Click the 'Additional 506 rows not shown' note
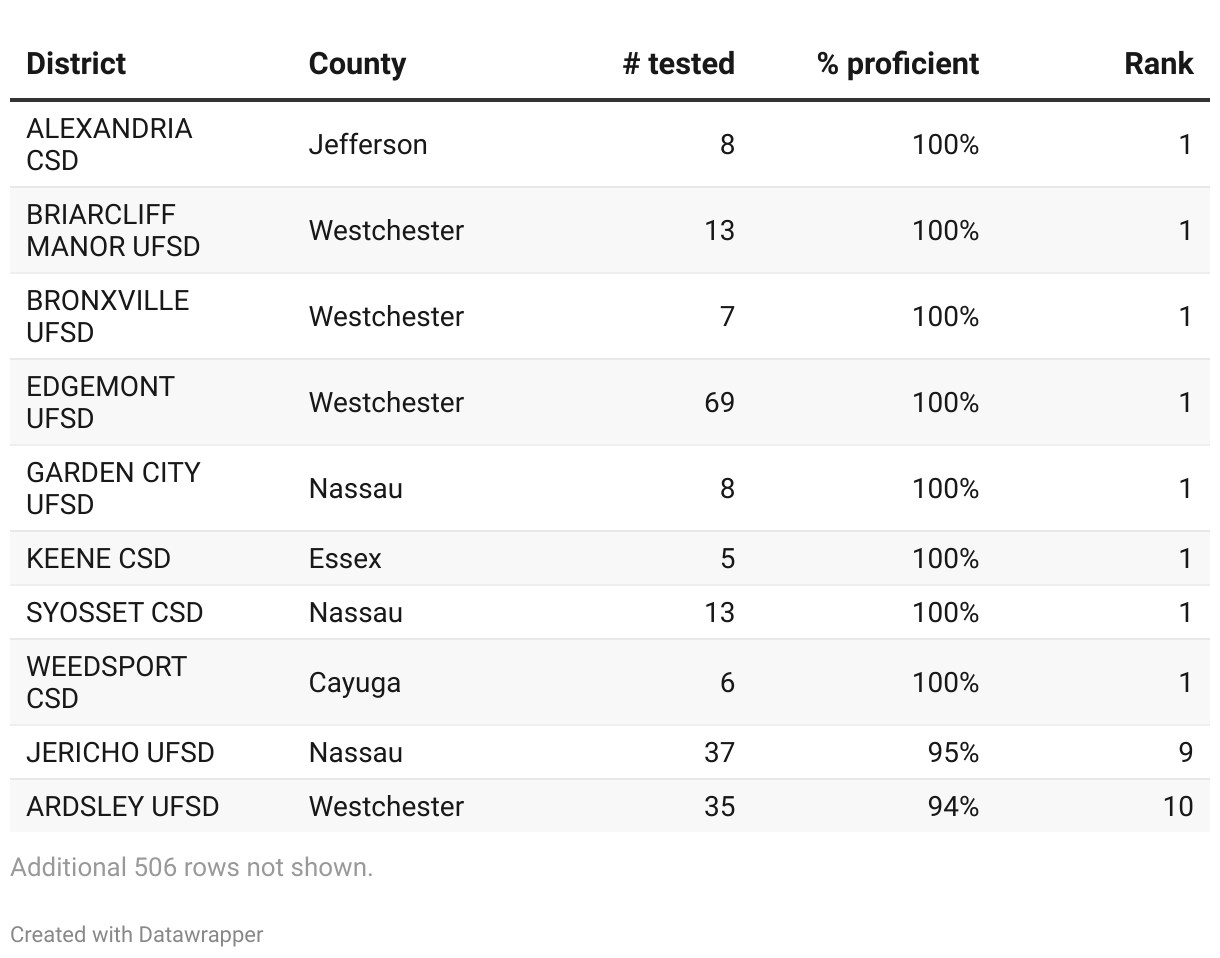This screenshot has width=1220, height=958. 191,867
